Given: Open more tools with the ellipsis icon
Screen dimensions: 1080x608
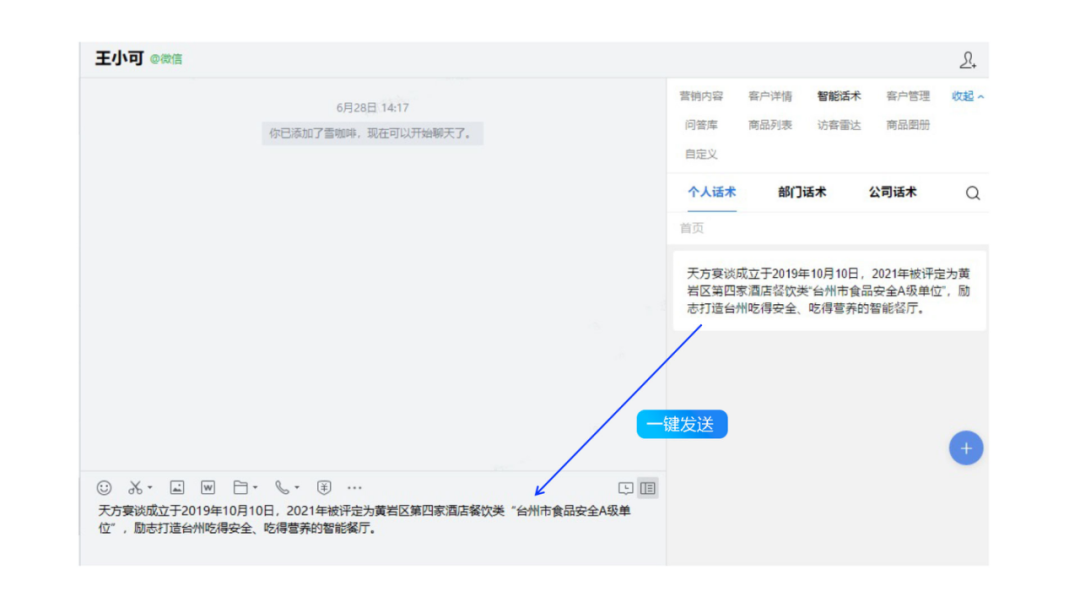Looking at the screenshot, I should (354, 488).
